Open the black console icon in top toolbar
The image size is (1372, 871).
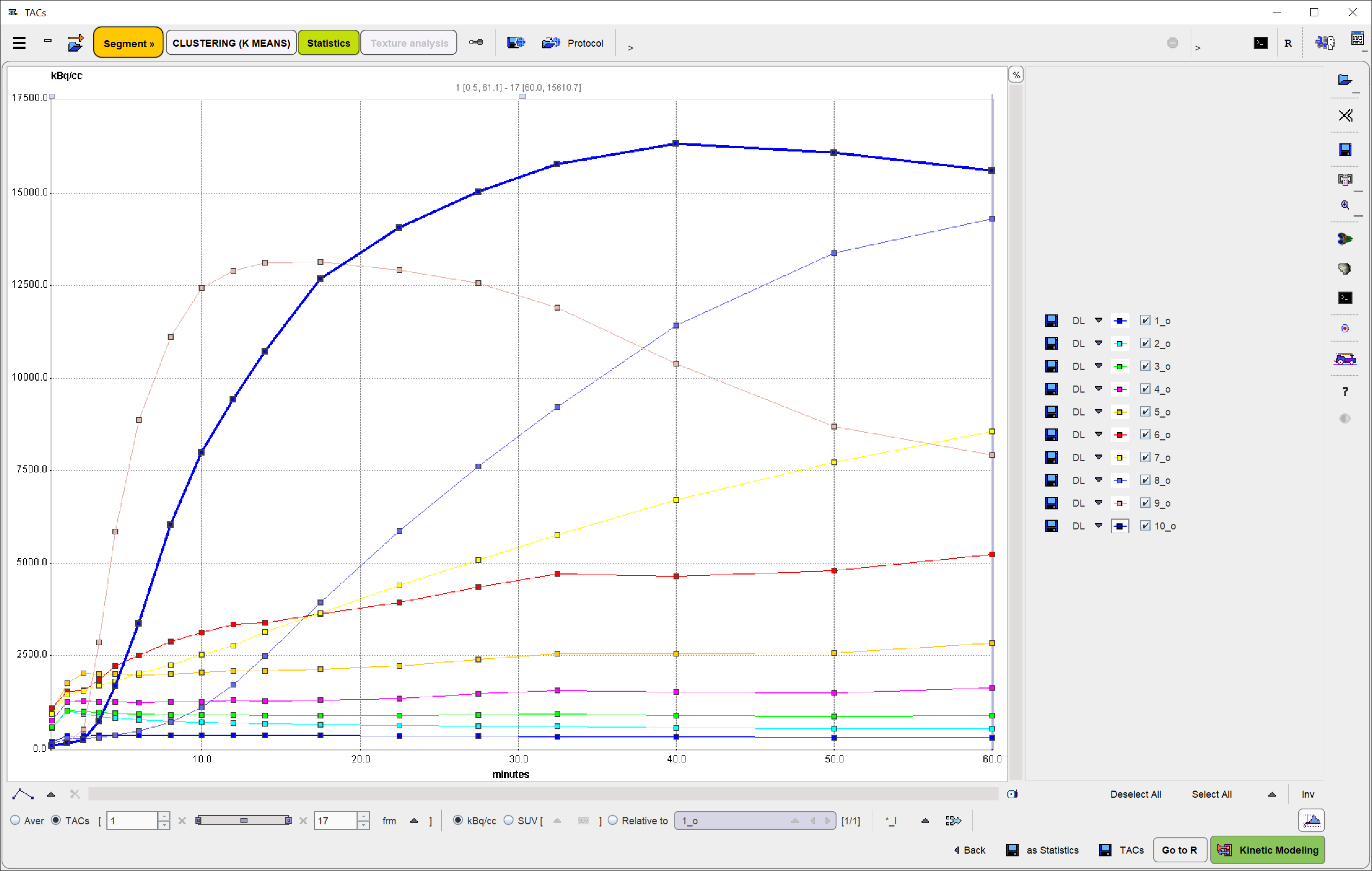click(x=1260, y=43)
